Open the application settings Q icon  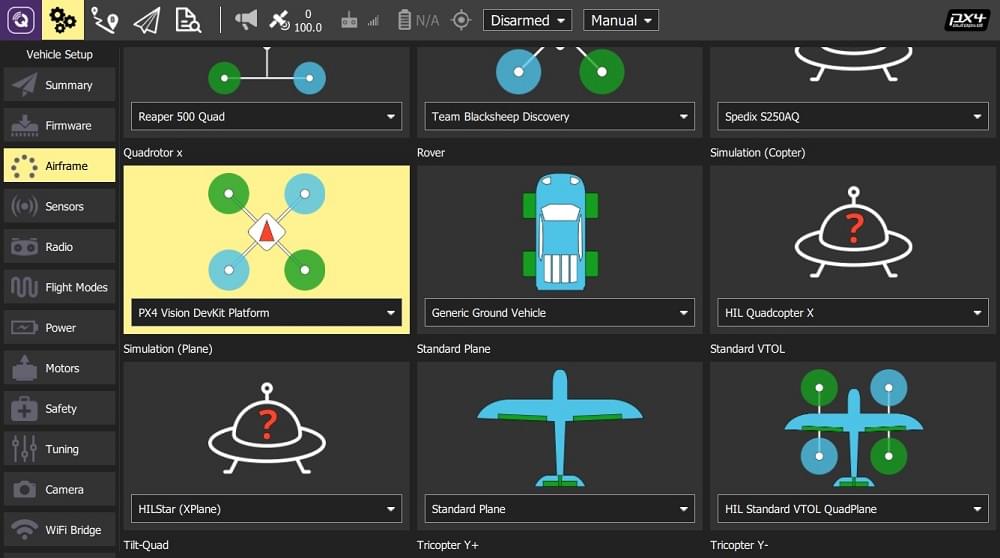click(21, 20)
